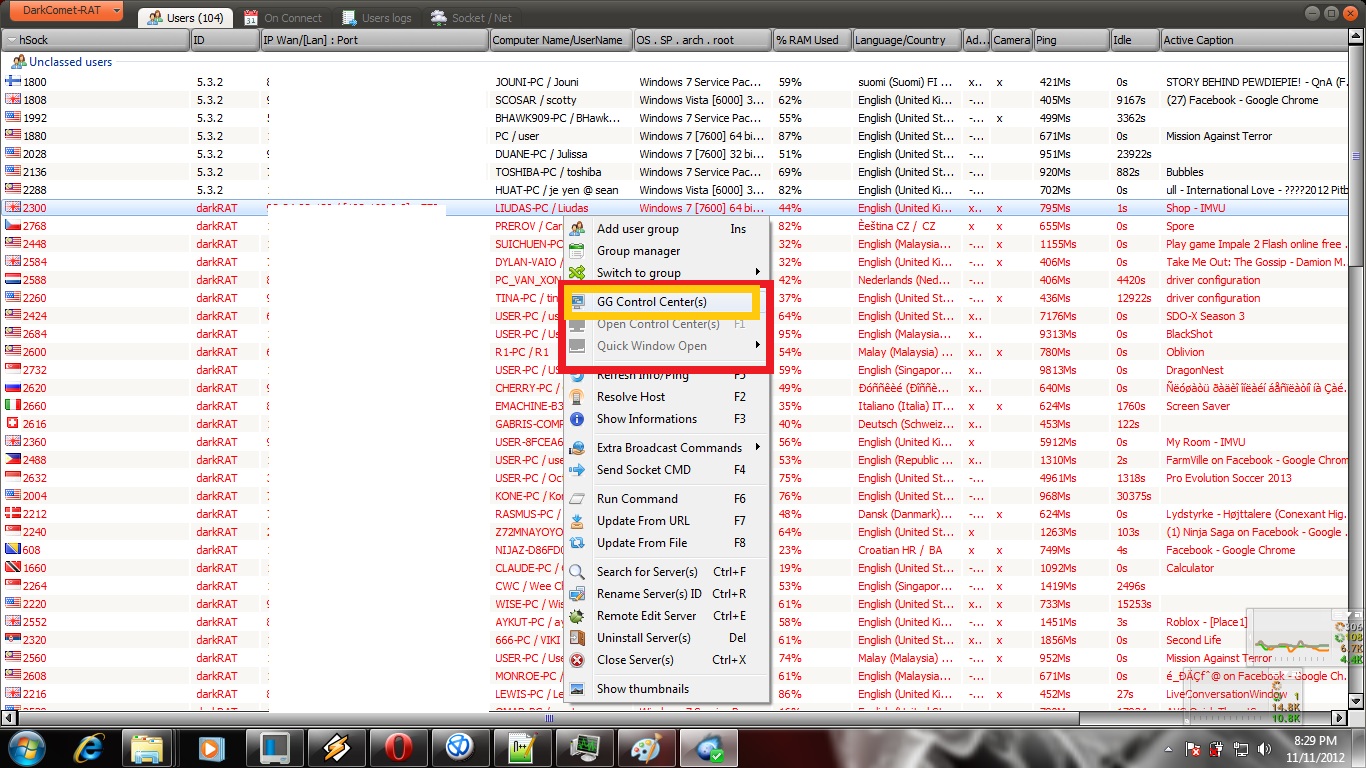Click the Swiss flag on row 2616
Image resolution: width=1366 pixels, height=768 pixels.
[13, 424]
